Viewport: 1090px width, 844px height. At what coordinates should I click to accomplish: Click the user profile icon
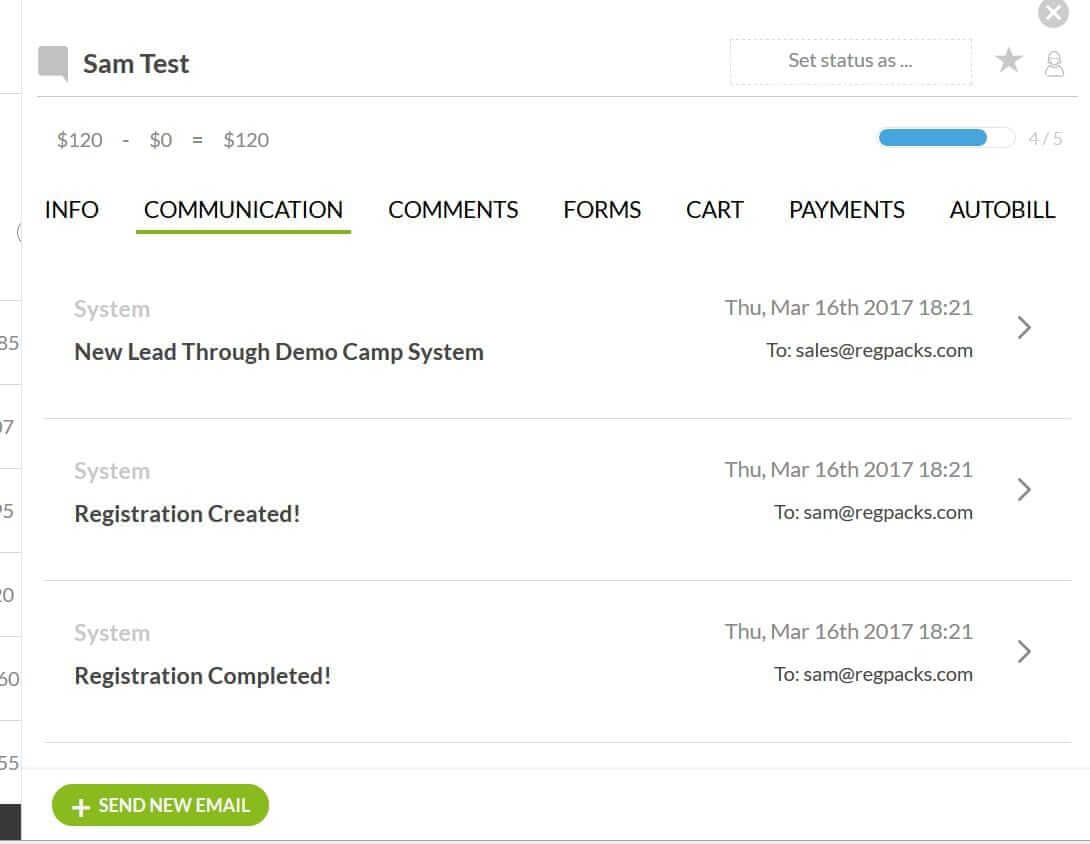tap(1054, 64)
